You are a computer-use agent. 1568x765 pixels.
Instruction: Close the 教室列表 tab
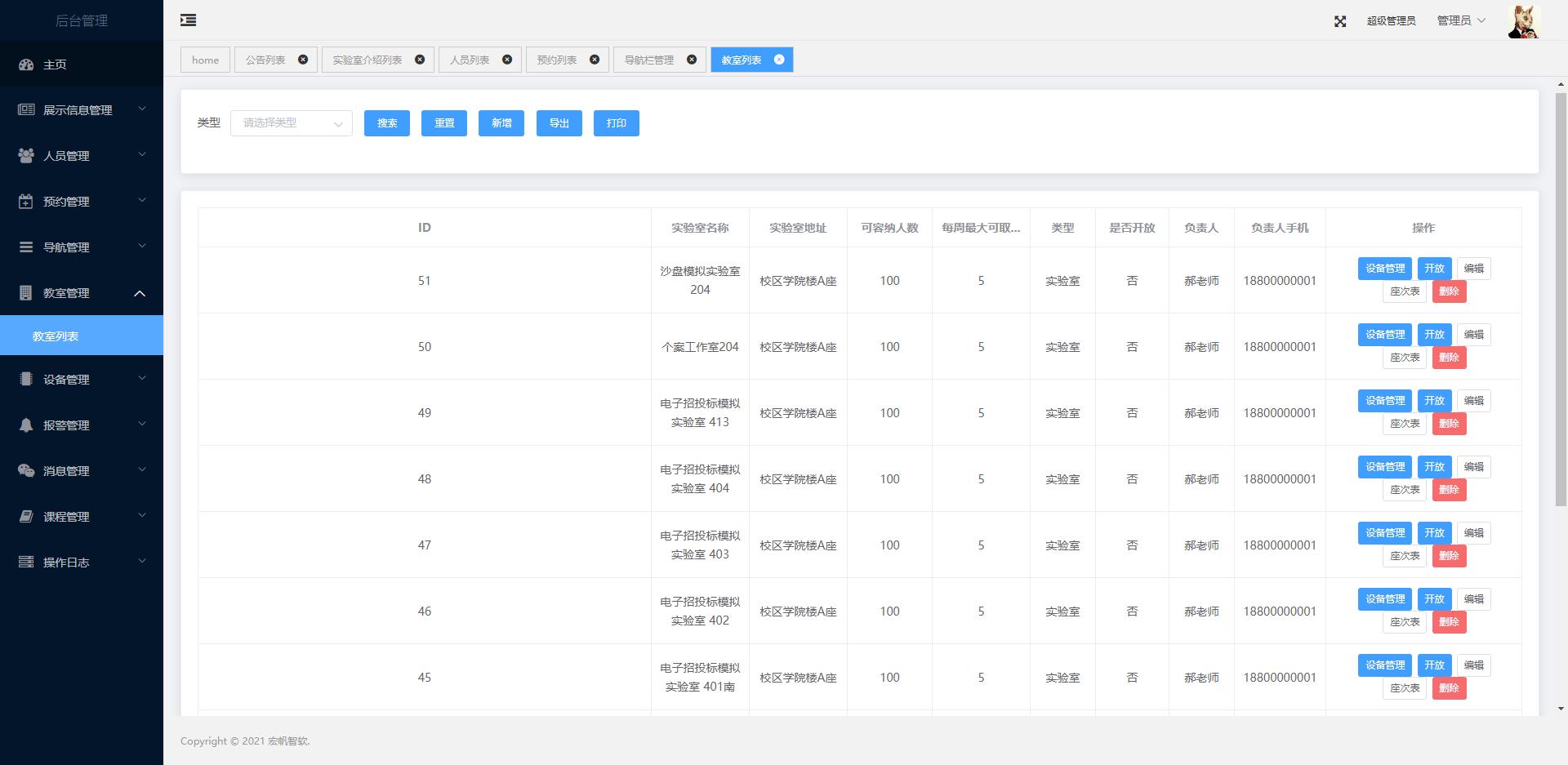(779, 60)
